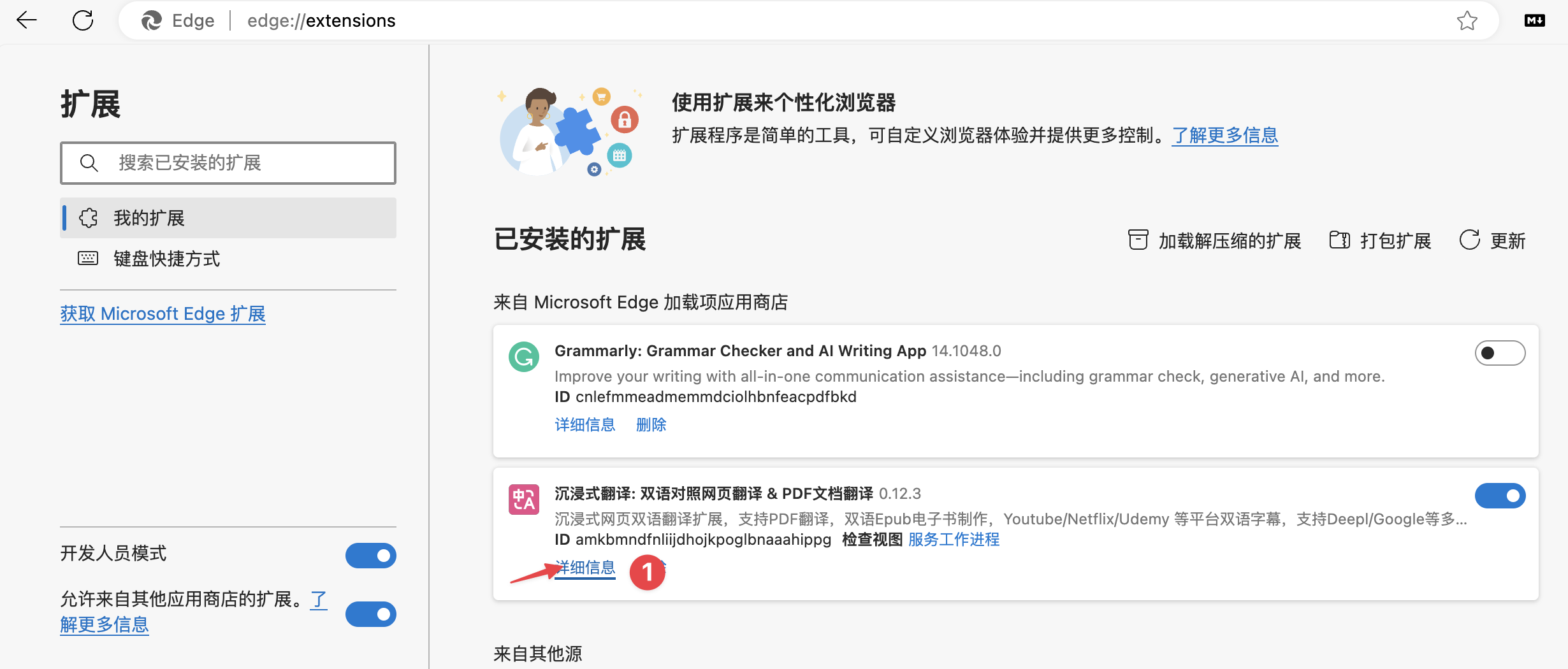The width and height of the screenshot is (1568, 669).
Task: Click 打包扩展 button
Action: (1381, 241)
